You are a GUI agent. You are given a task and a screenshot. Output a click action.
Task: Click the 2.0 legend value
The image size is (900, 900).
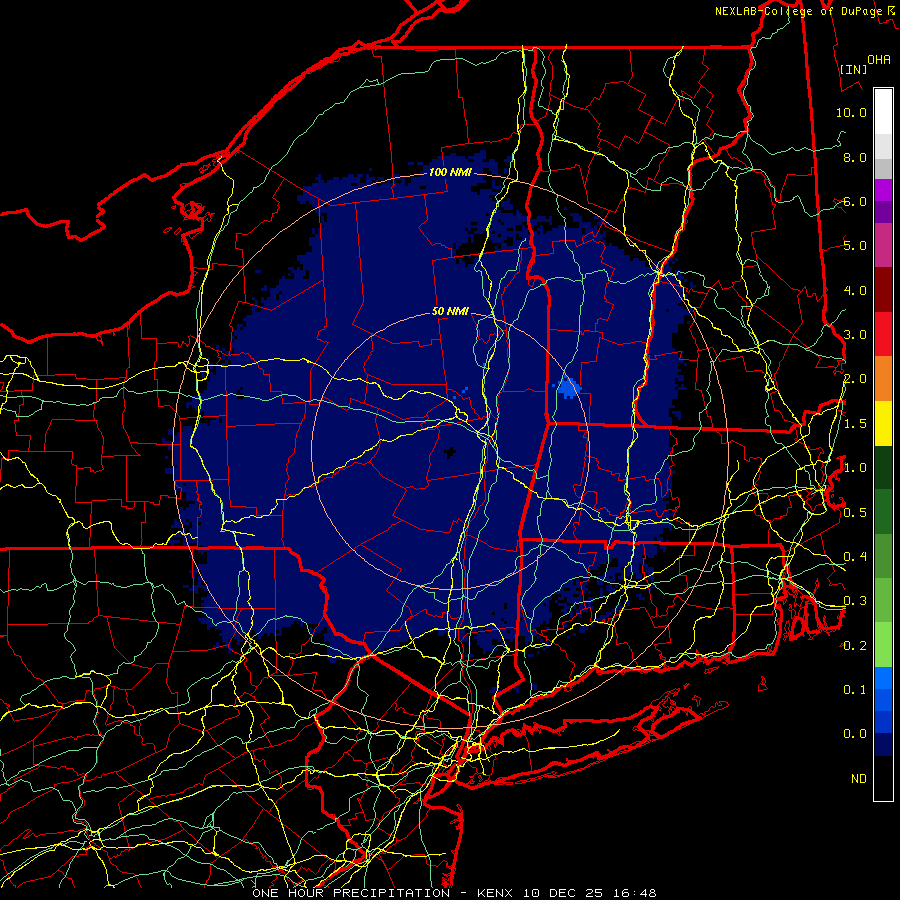(x=855, y=379)
